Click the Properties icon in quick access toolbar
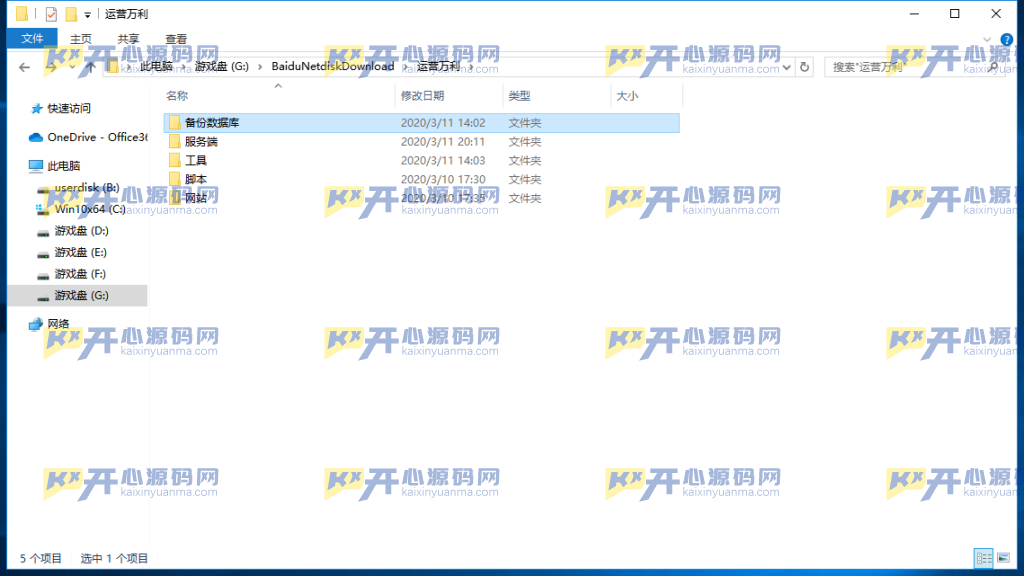 pos(51,14)
